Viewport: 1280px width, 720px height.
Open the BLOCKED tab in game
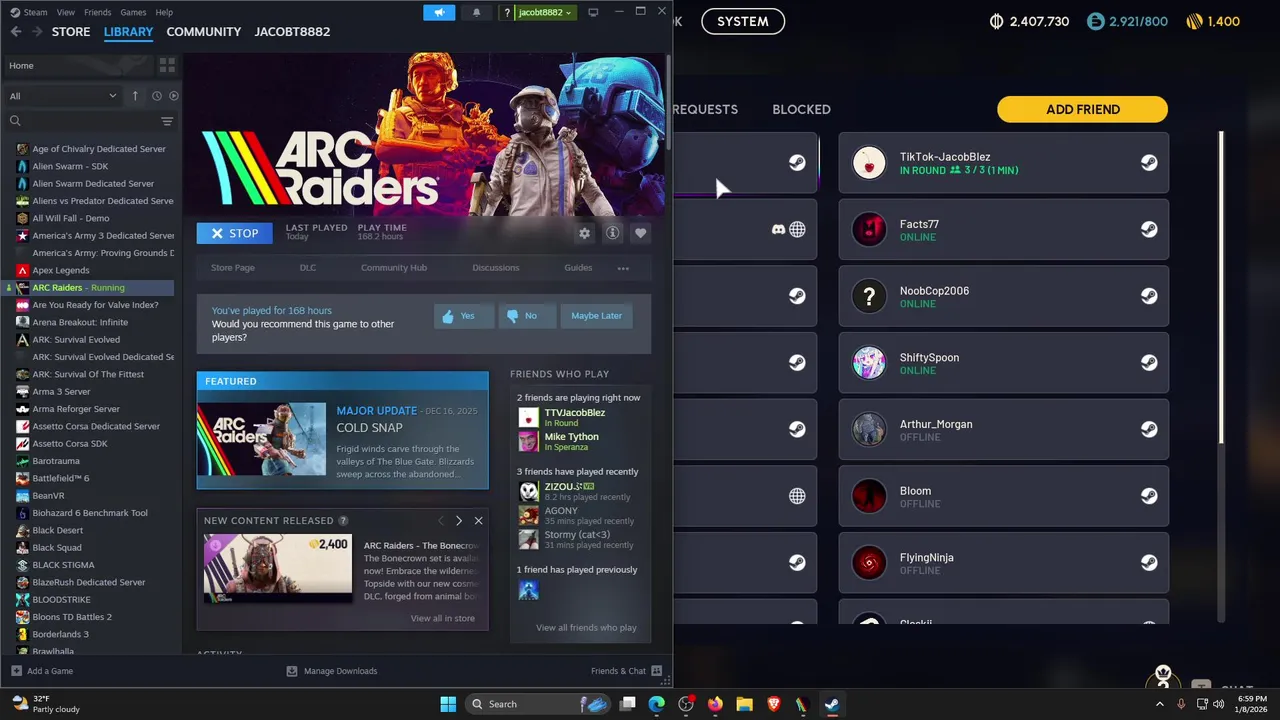[x=801, y=109]
